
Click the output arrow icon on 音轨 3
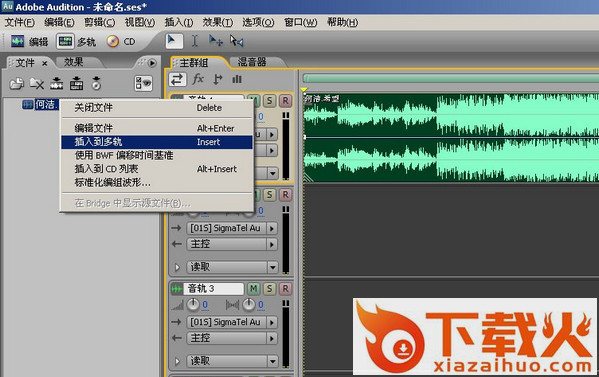(x=176, y=338)
